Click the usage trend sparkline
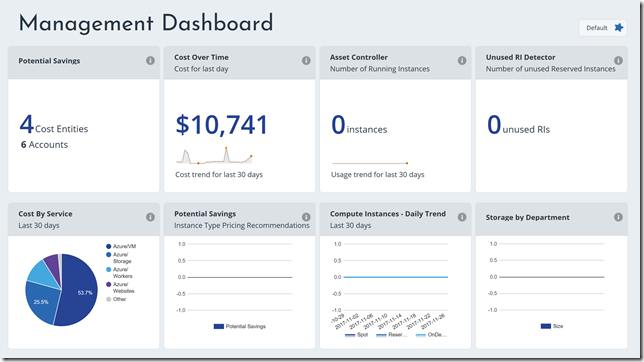Screen dimensions: 644x362 pos(370,163)
